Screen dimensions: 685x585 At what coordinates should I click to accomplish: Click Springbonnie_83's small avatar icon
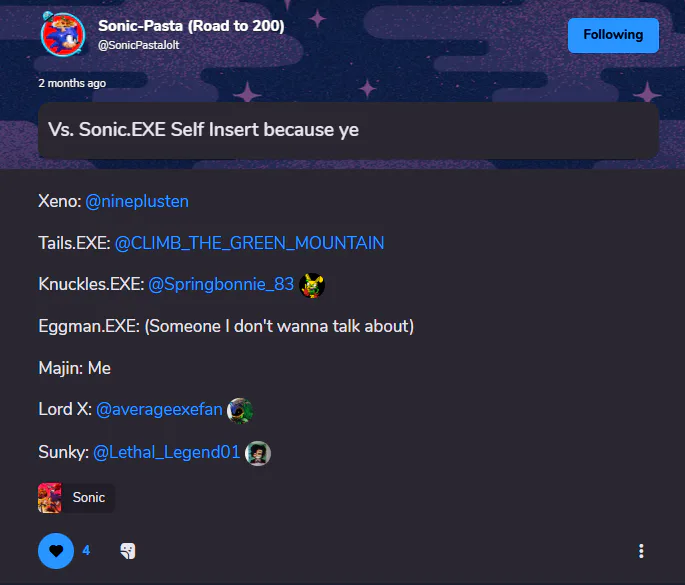[x=312, y=285]
